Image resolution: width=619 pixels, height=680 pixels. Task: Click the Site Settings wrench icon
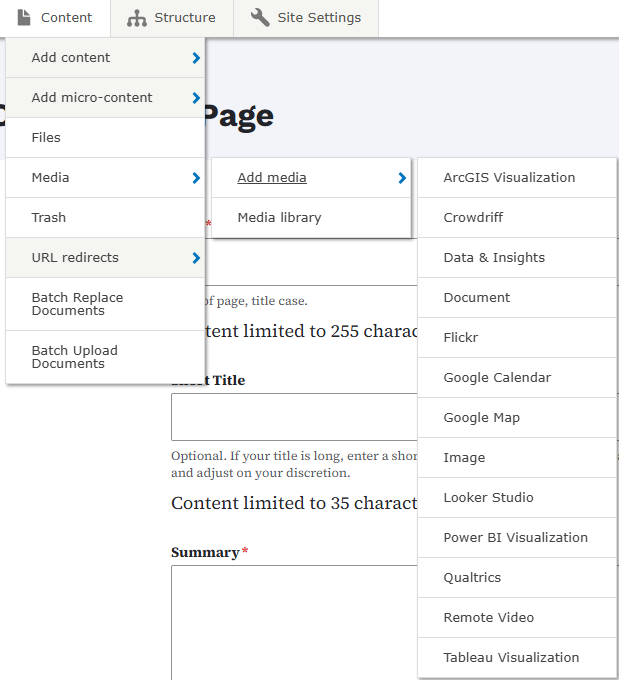(x=260, y=17)
